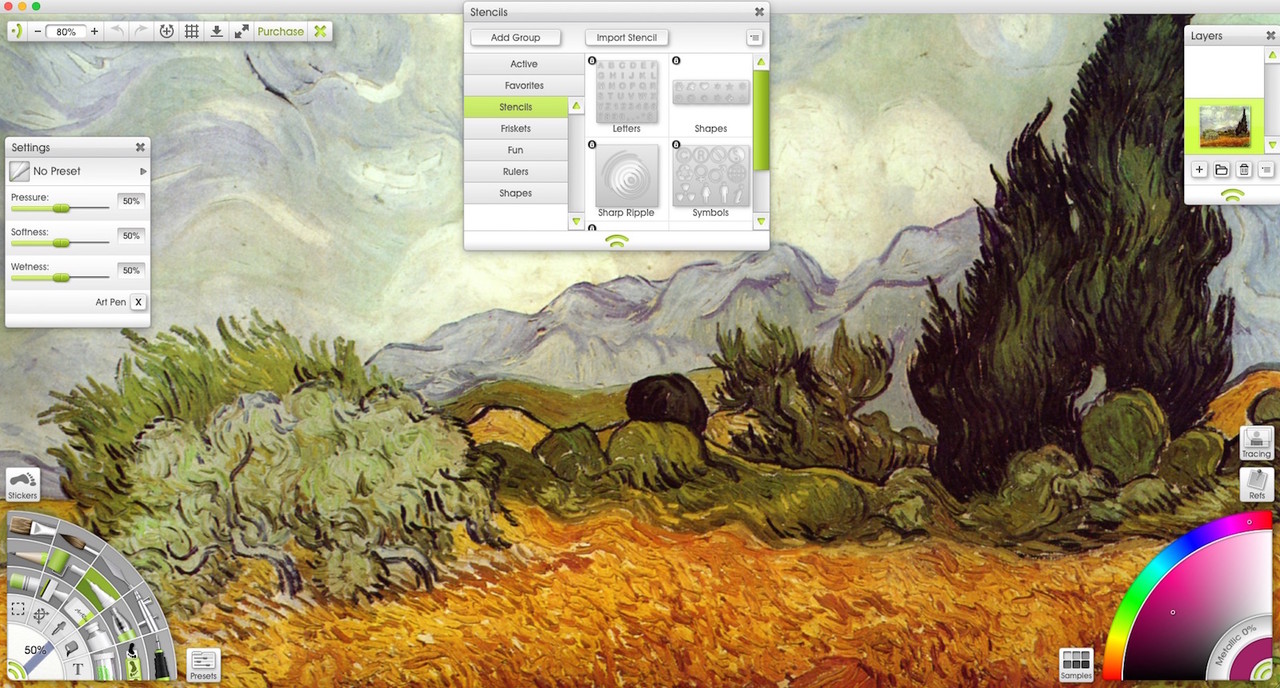
Task: Select the Eraser tool
Action: pyautogui.click(x=78, y=613)
